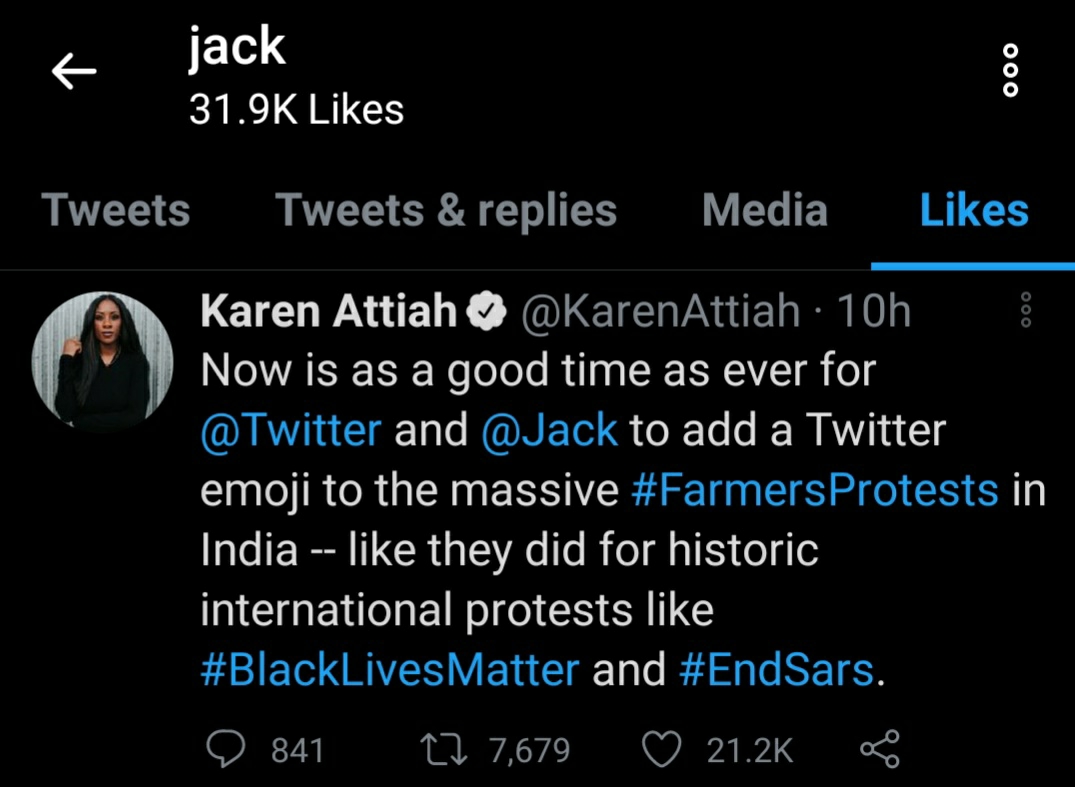Open Karen Attiah's profile picture

[x=102, y=362]
